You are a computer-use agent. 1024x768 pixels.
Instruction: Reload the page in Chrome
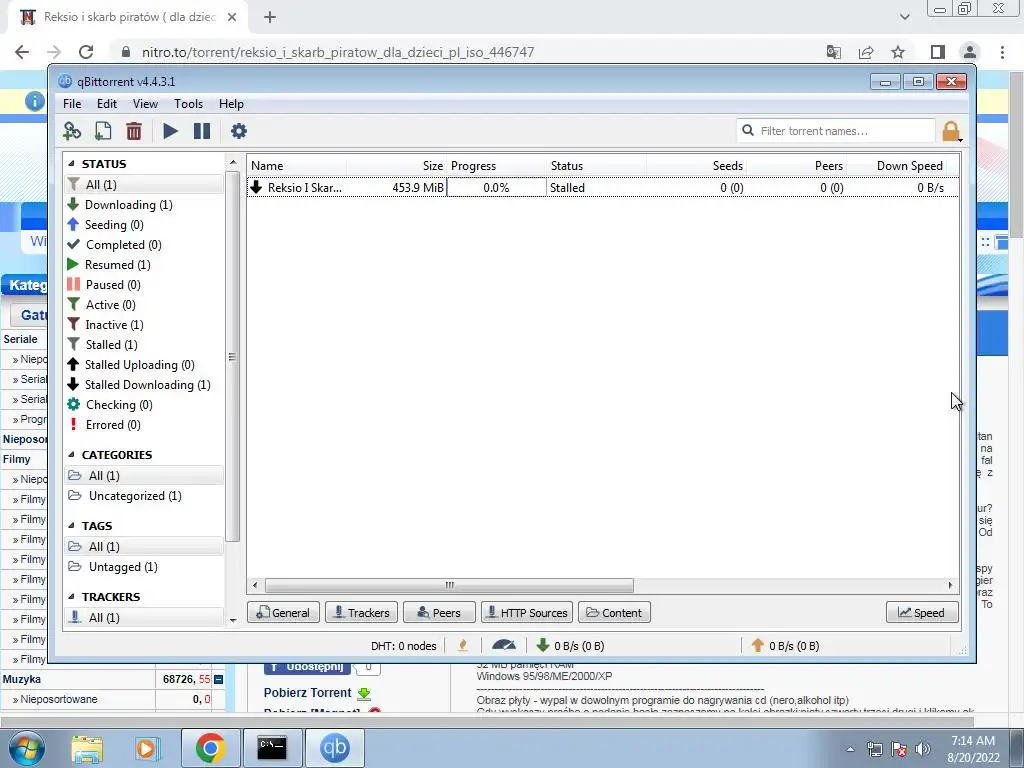[86, 52]
